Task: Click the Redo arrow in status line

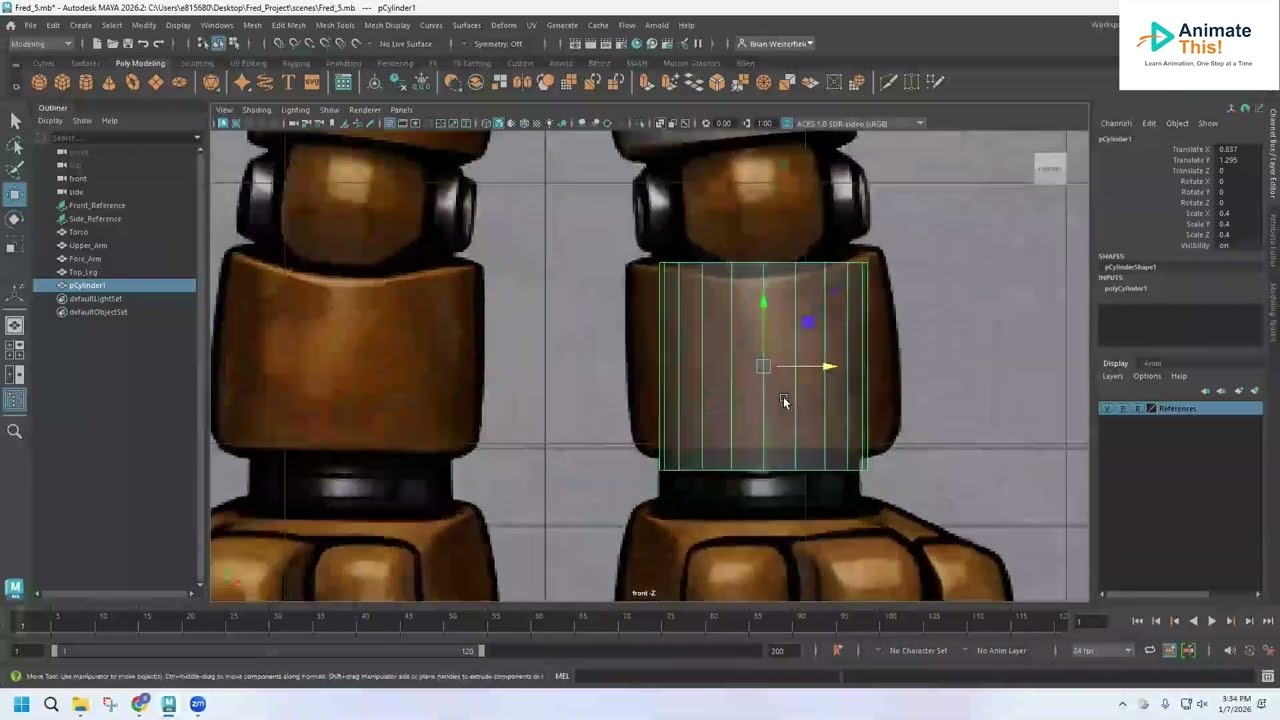Action: pyautogui.click(x=158, y=44)
